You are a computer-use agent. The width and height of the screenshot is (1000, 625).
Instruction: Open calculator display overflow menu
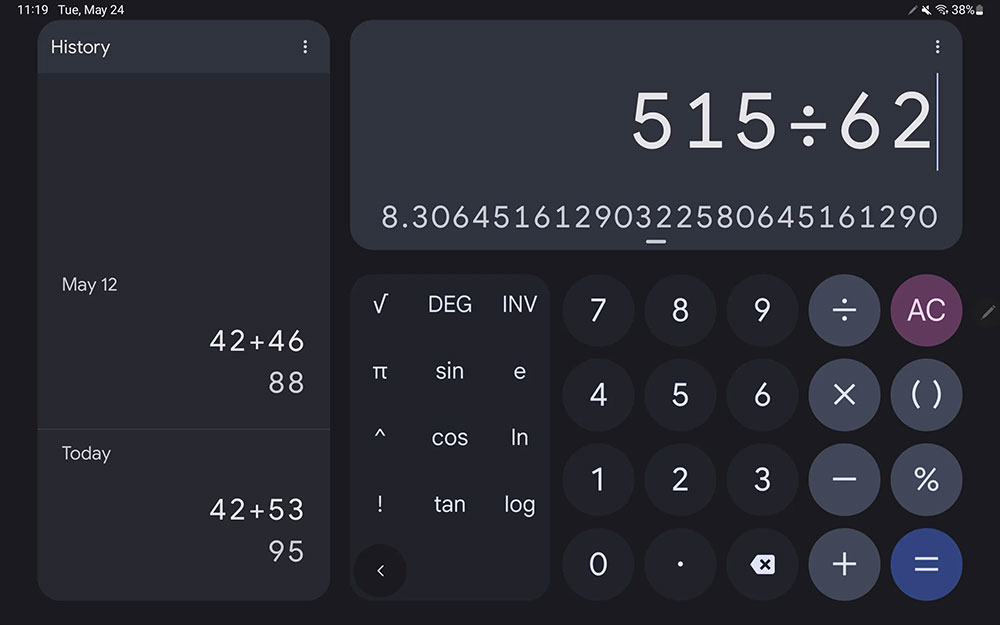(937, 47)
